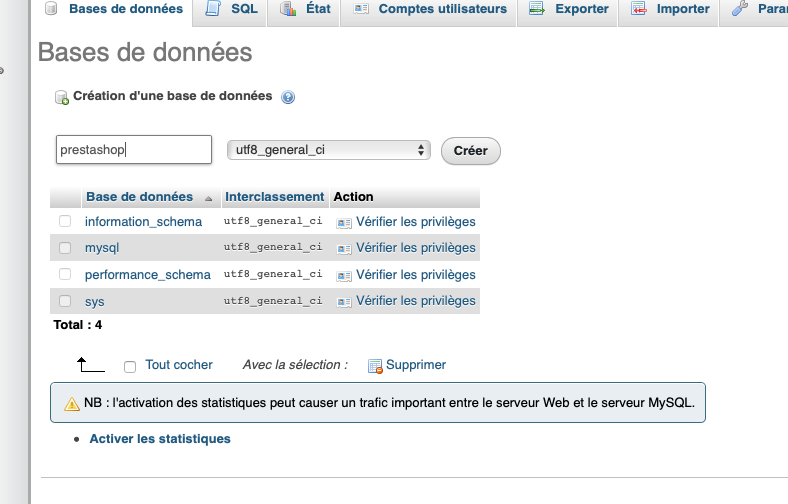Click utf8_general_ci text in mysql row

coord(273,247)
